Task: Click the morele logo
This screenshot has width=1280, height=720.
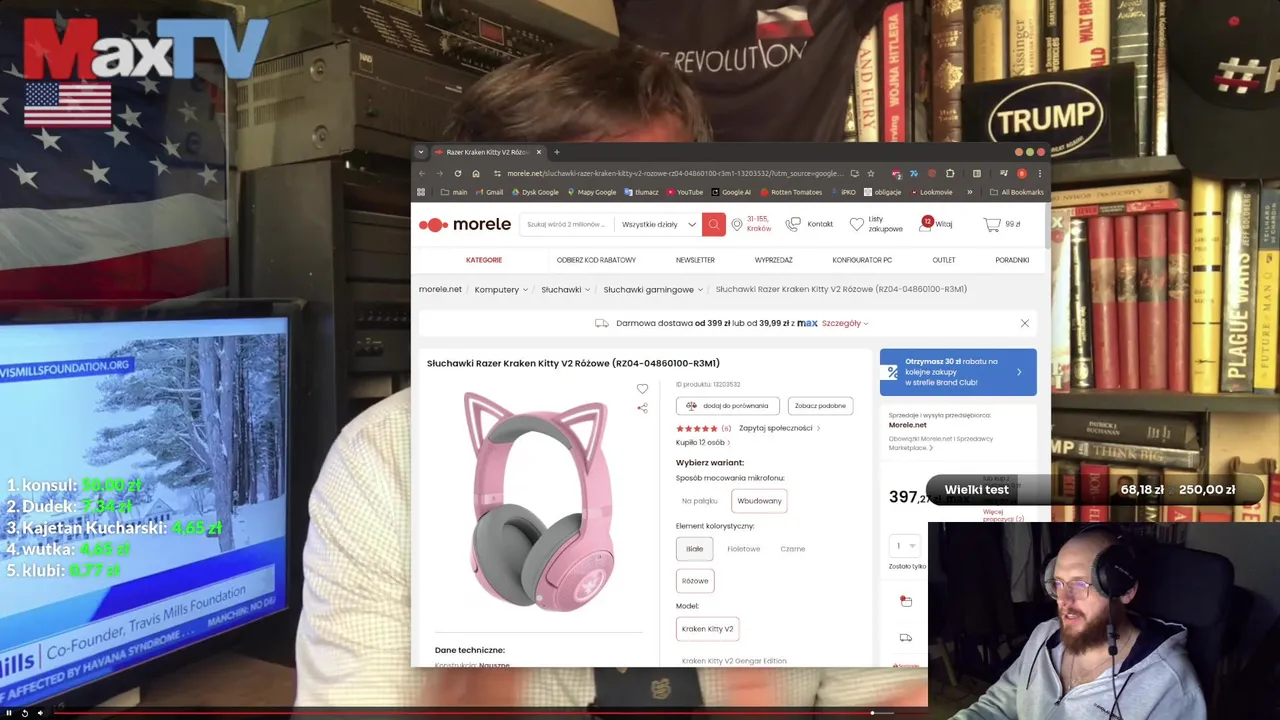Action: coord(465,224)
